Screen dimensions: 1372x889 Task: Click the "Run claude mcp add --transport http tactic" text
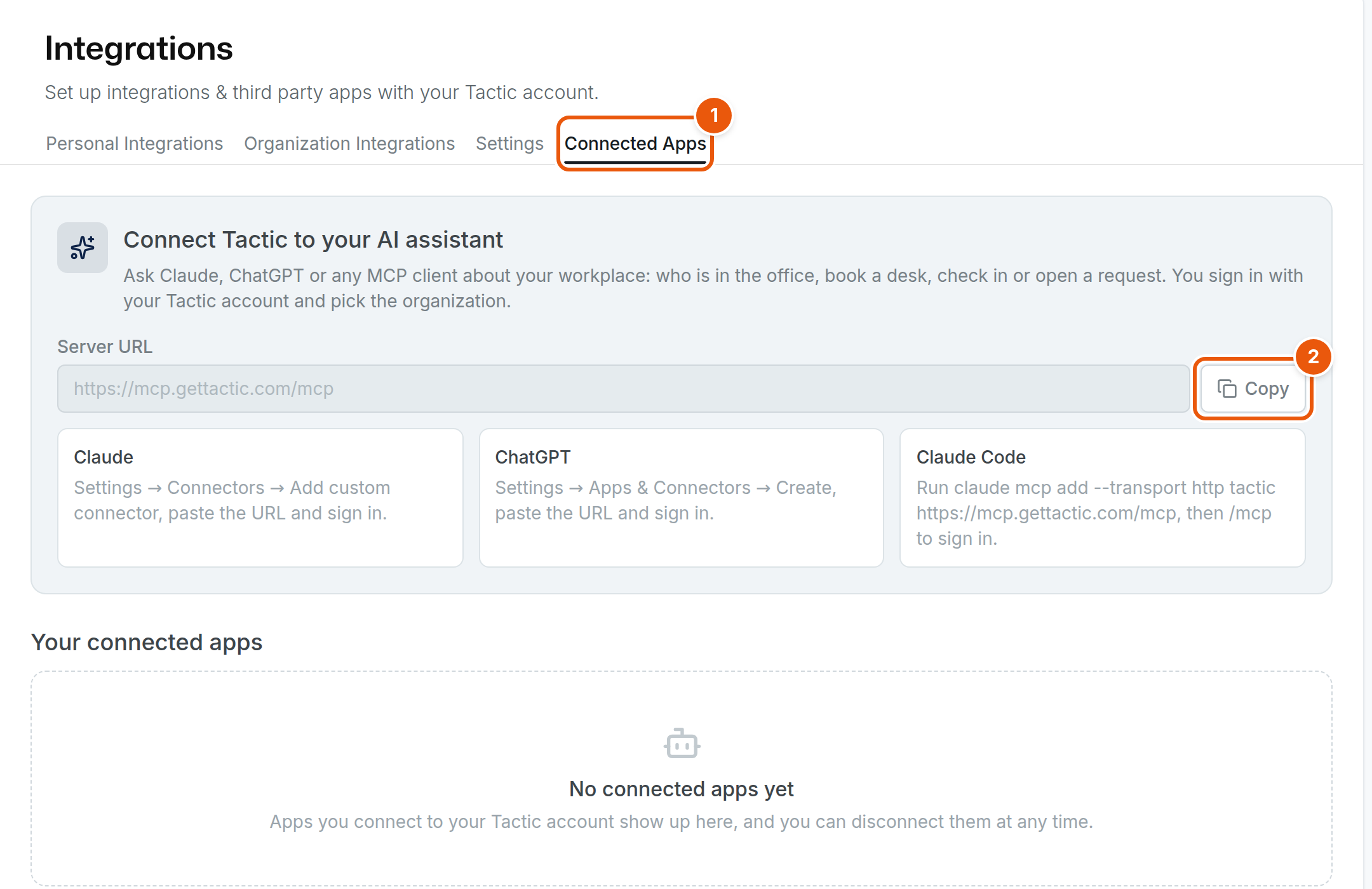point(1096,488)
